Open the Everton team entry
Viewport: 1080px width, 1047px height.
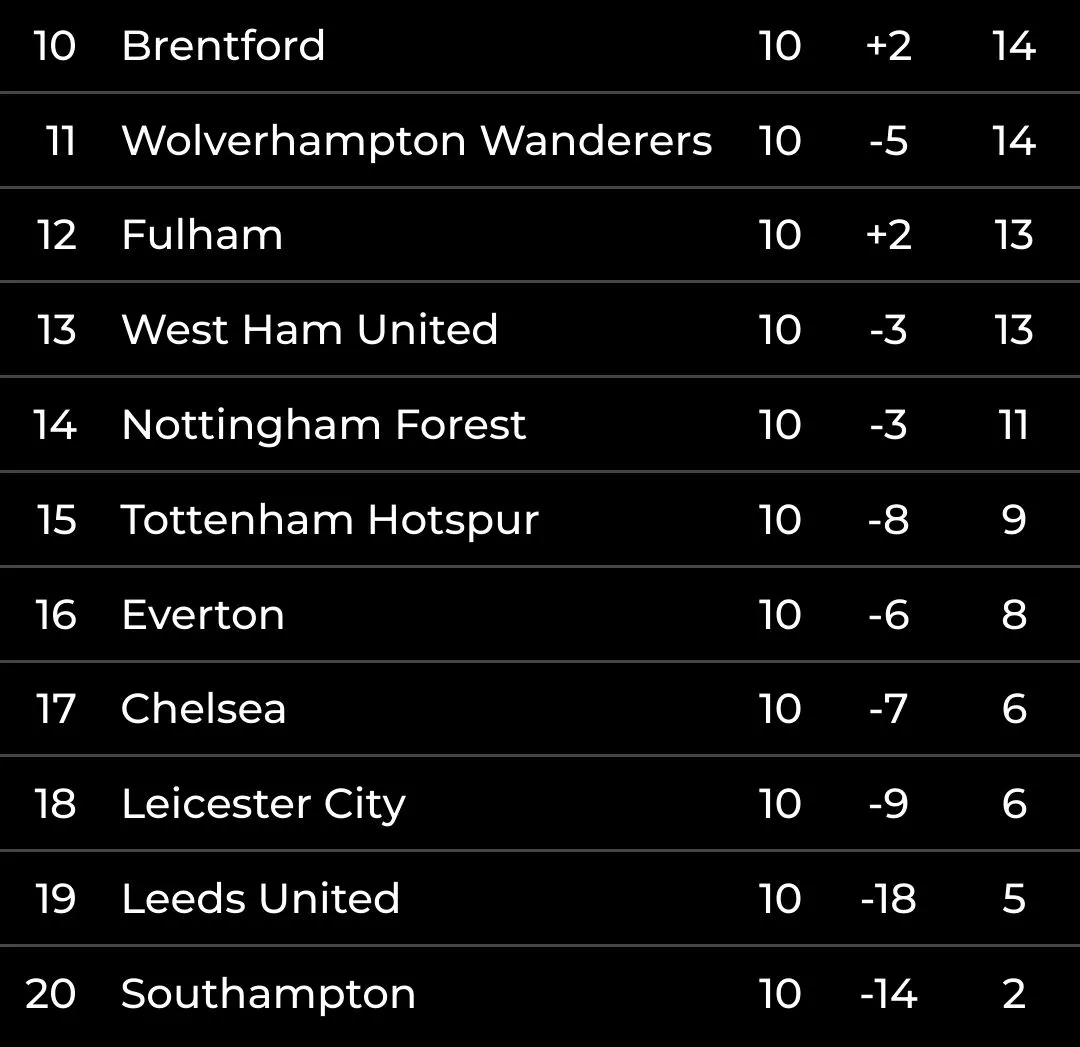click(203, 615)
